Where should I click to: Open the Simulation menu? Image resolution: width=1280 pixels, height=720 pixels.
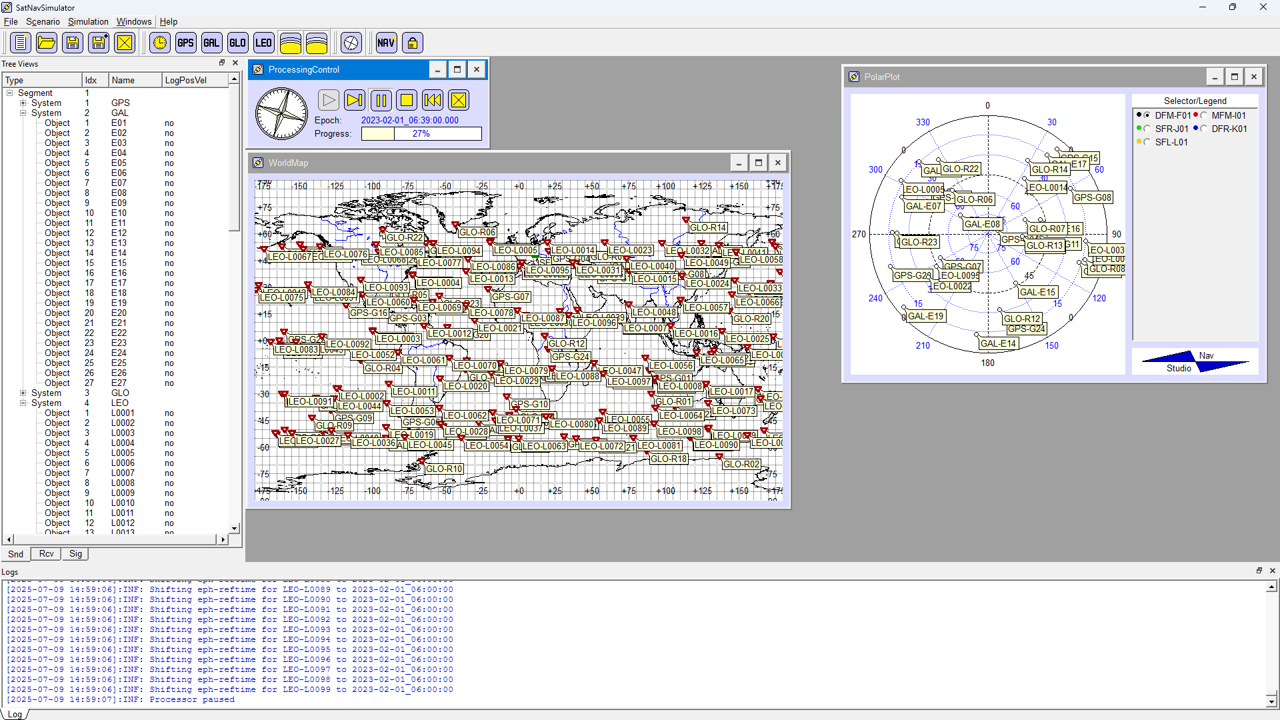tap(88, 21)
